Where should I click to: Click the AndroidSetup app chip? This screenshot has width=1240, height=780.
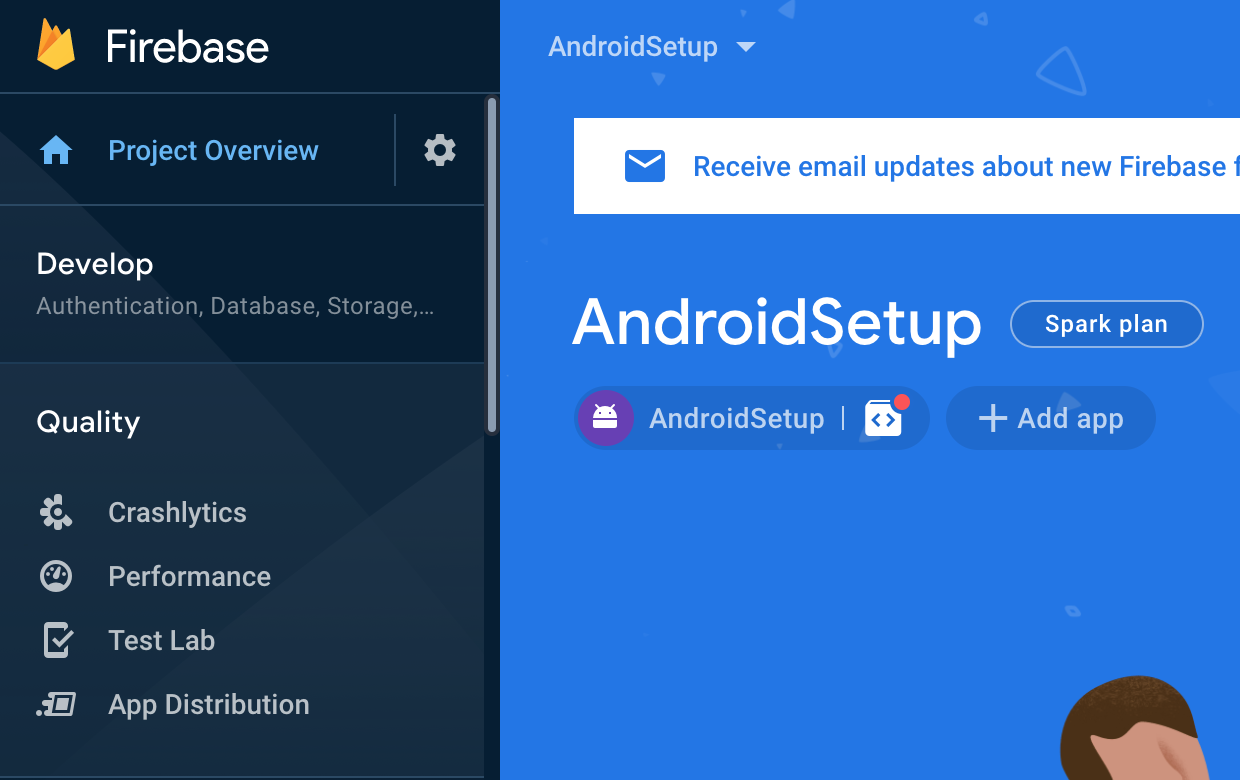click(x=737, y=418)
